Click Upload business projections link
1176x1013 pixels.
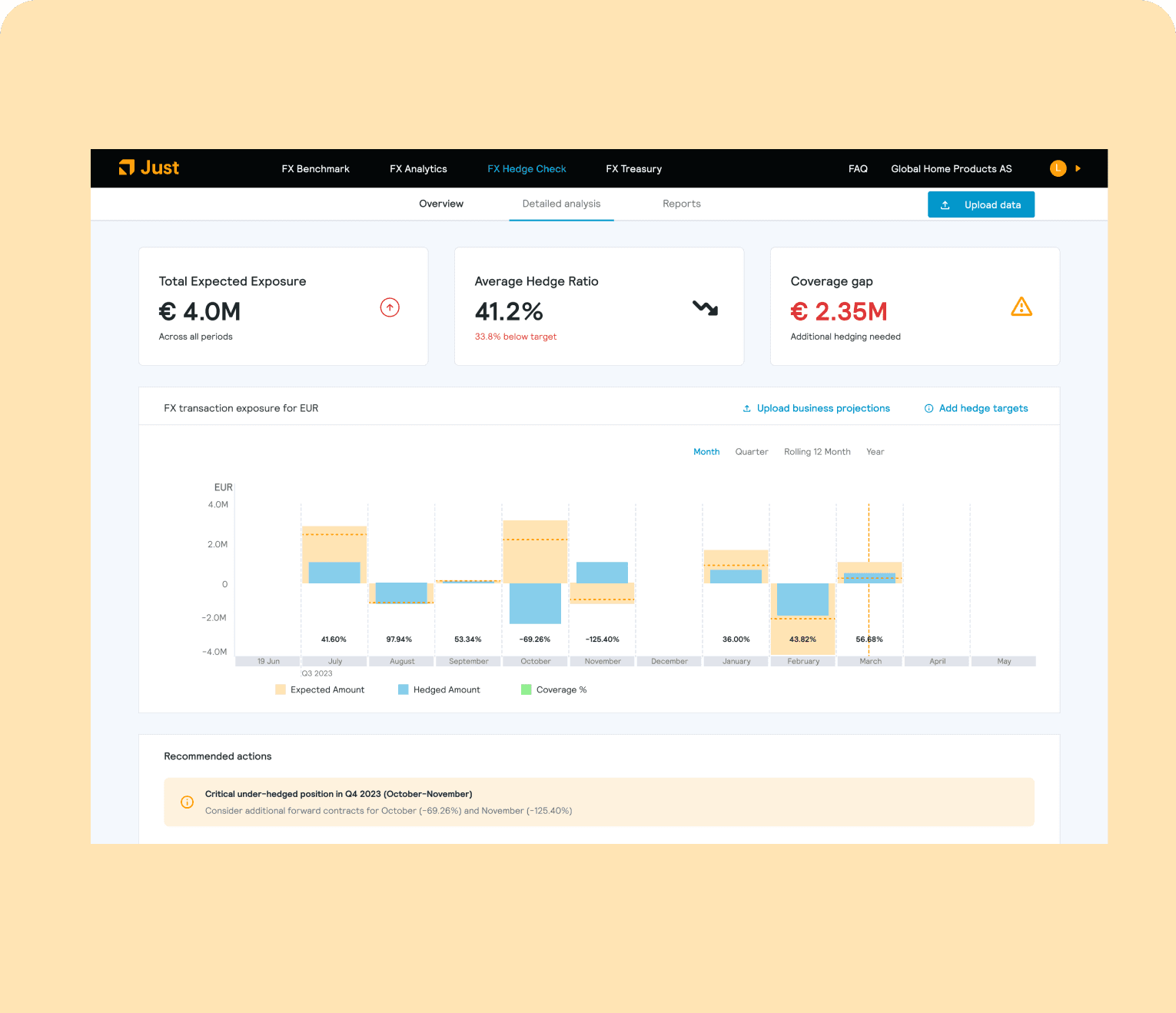click(x=816, y=408)
